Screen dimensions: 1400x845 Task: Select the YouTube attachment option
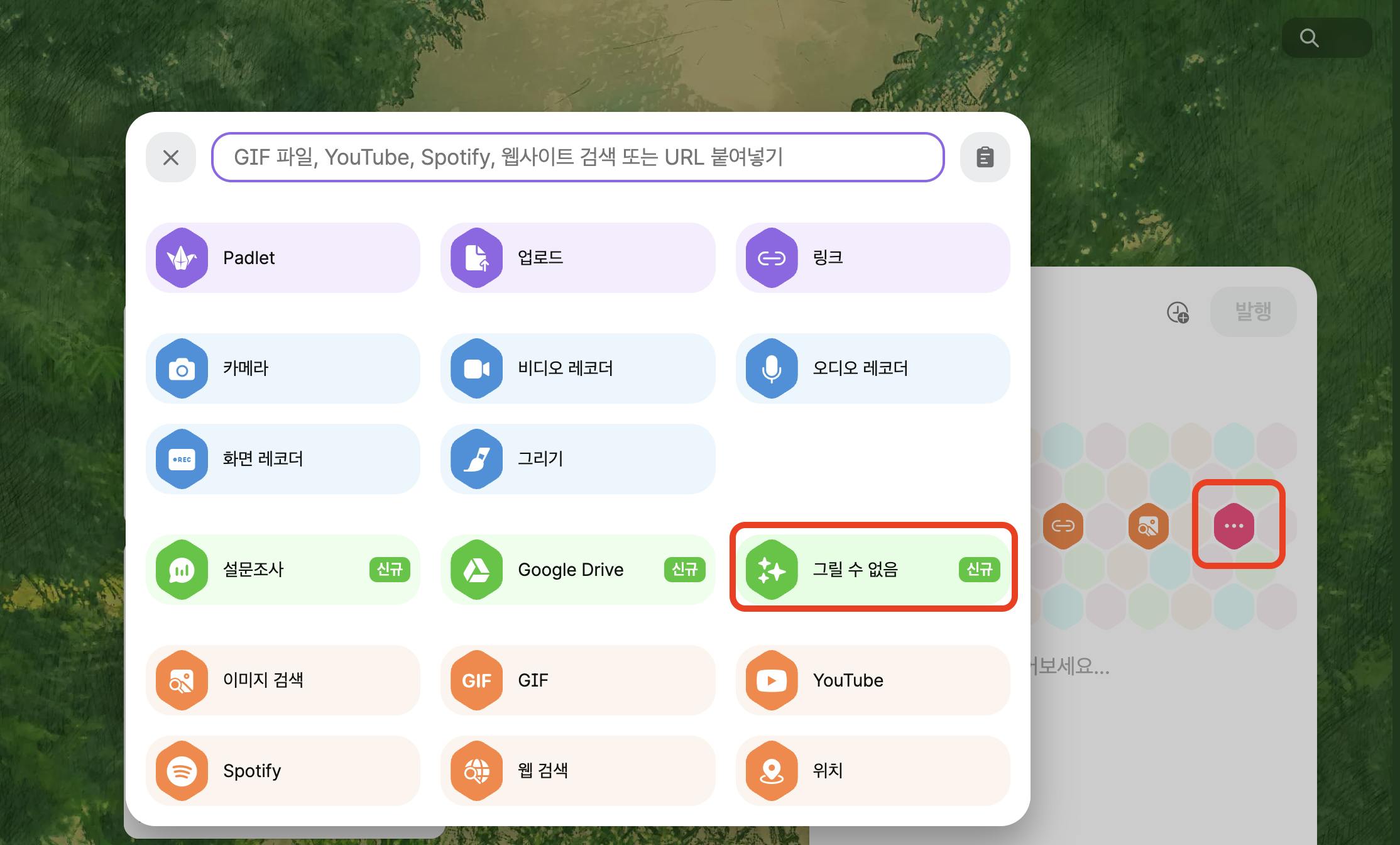tap(872, 680)
